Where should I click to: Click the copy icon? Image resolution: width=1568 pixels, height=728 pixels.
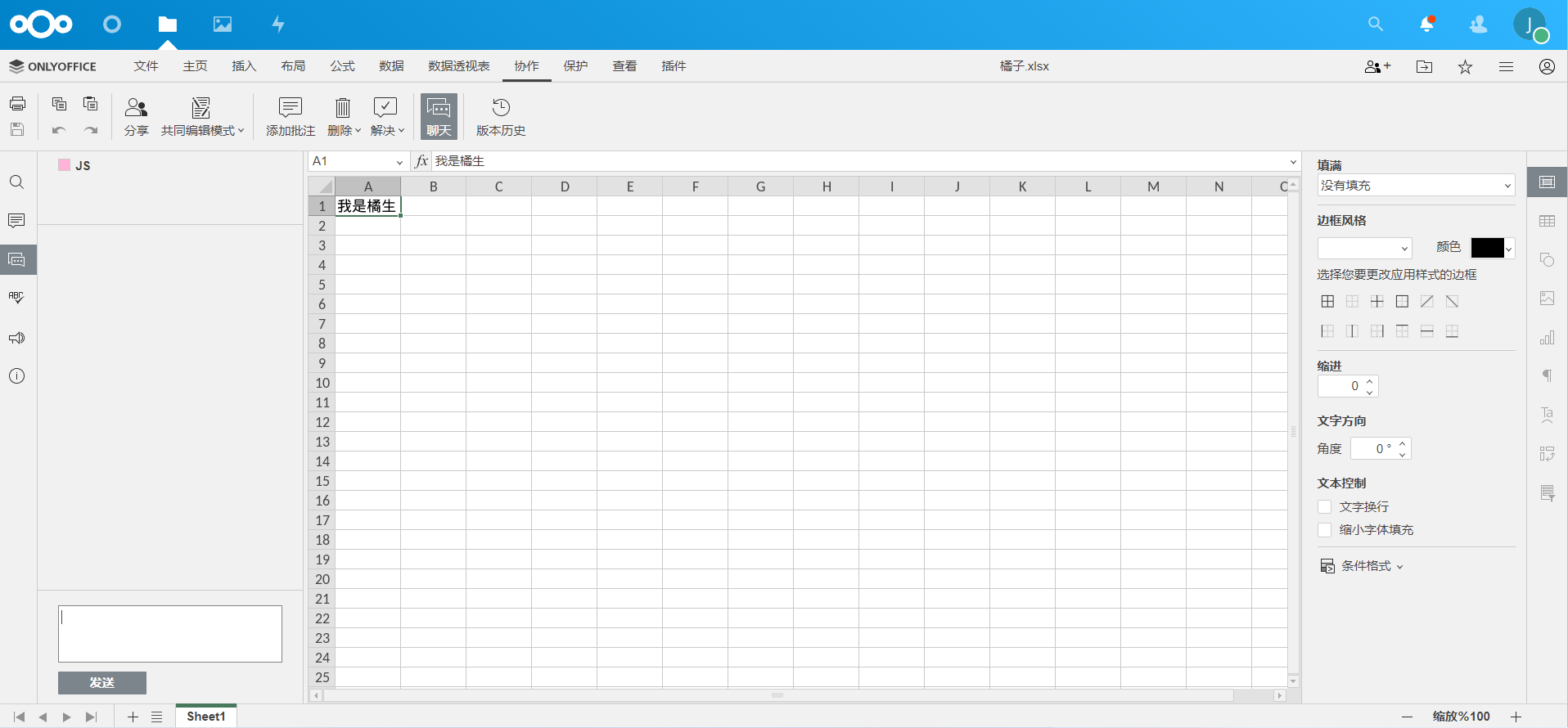point(59,104)
